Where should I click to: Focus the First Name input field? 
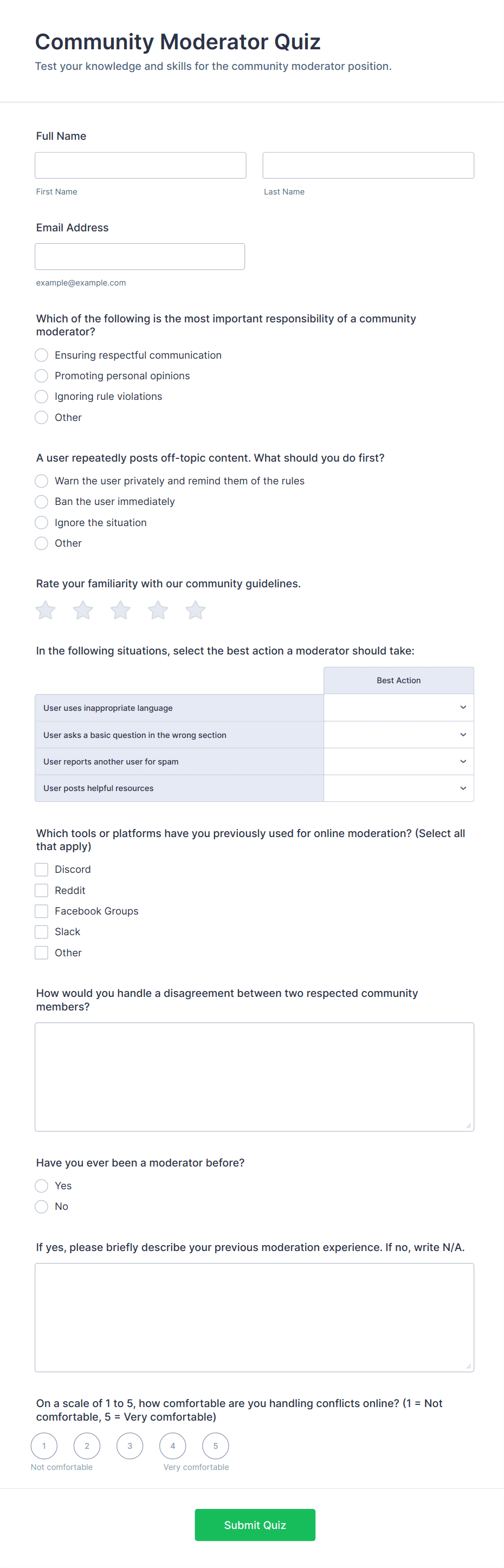(140, 166)
